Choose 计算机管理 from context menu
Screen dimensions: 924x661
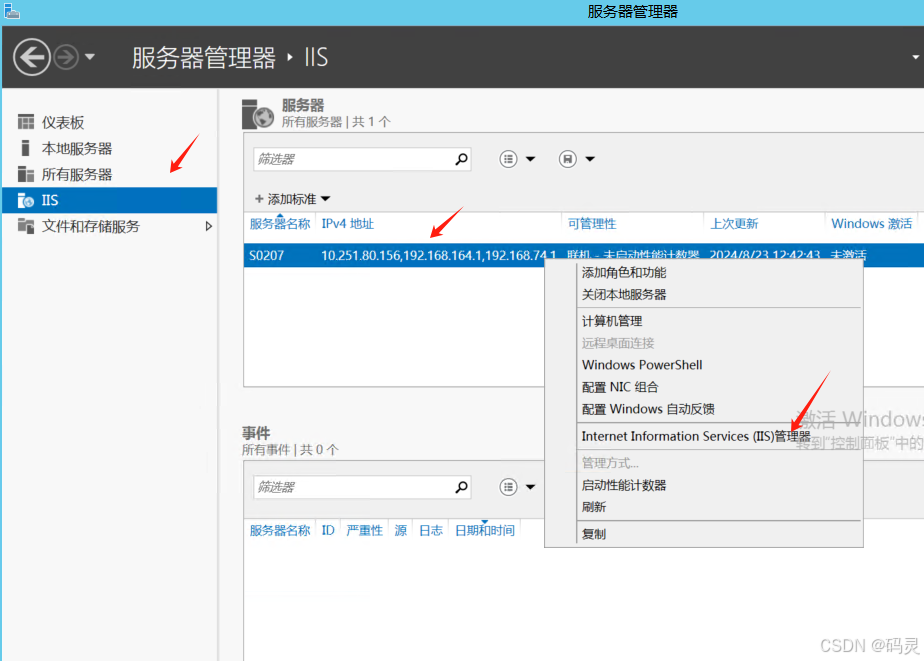pos(612,321)
